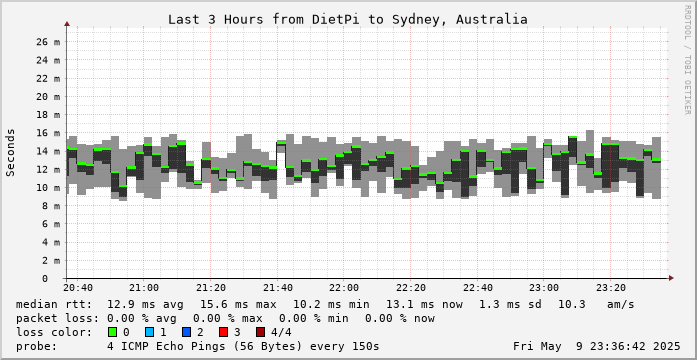The image size is (697, 360).
Task: Click the '0.00 % max' packet loss value
Action: 227,318
